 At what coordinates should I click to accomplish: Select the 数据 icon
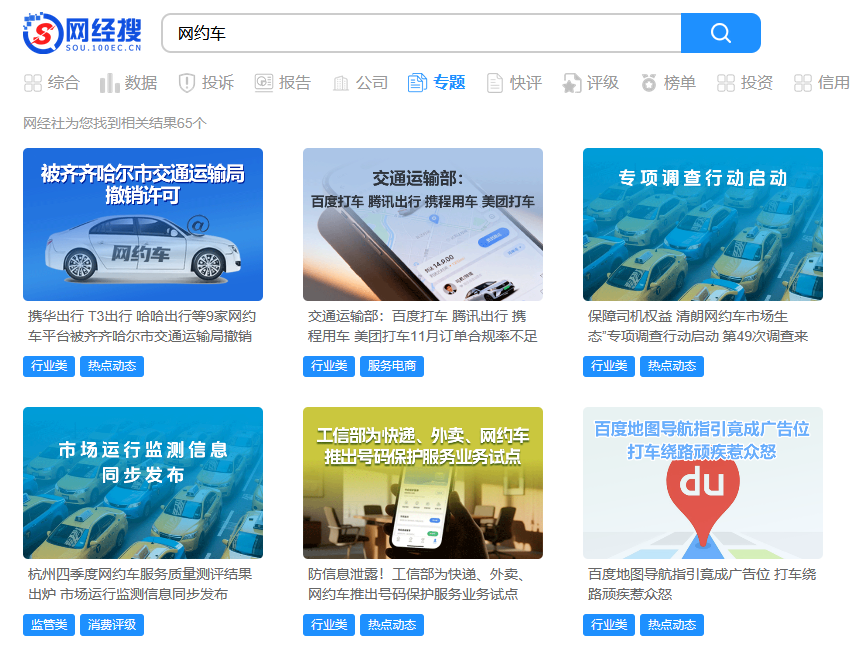108,84
